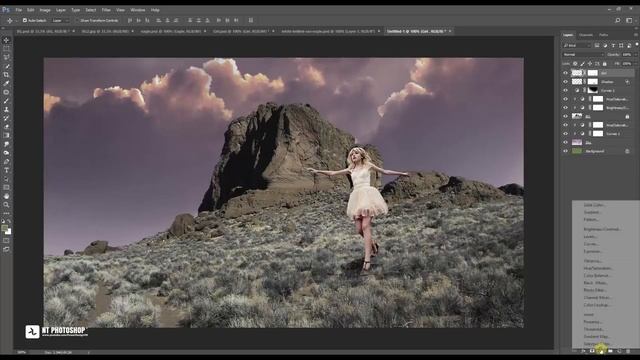
Task: Open the File menu
Action: coord(18,10)
